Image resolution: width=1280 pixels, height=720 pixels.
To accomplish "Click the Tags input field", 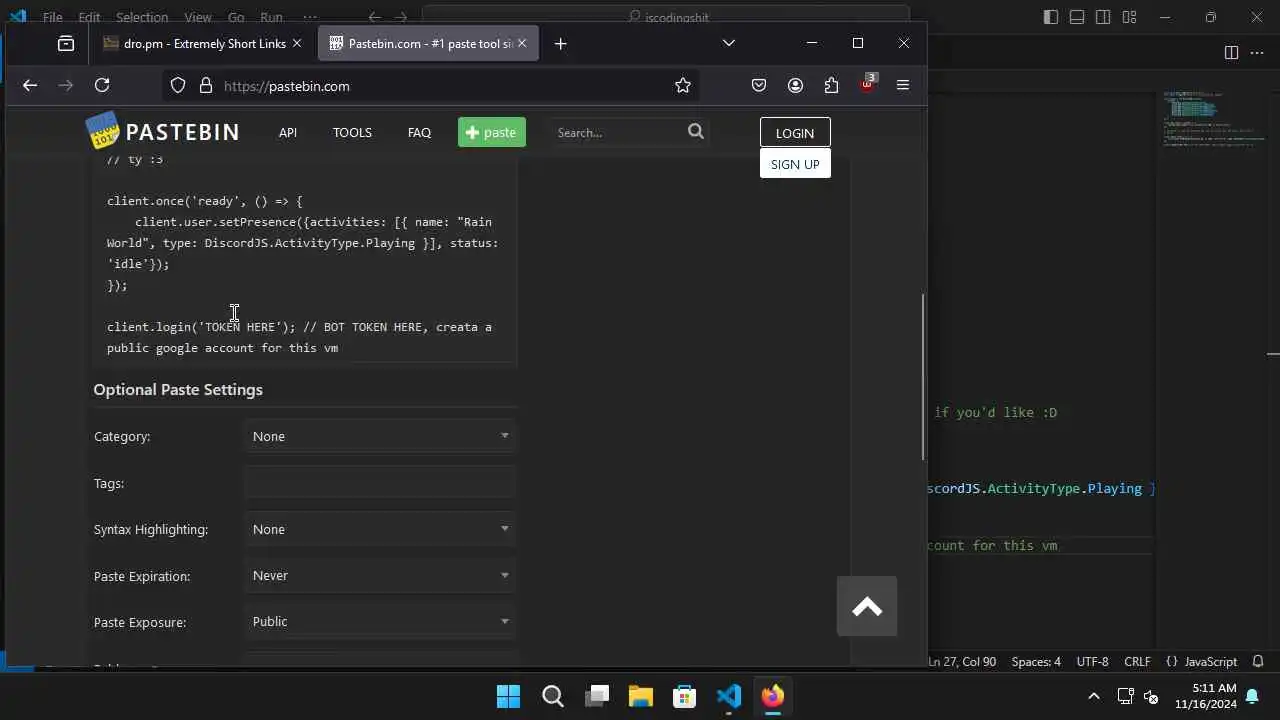I will tap(380, 483).
